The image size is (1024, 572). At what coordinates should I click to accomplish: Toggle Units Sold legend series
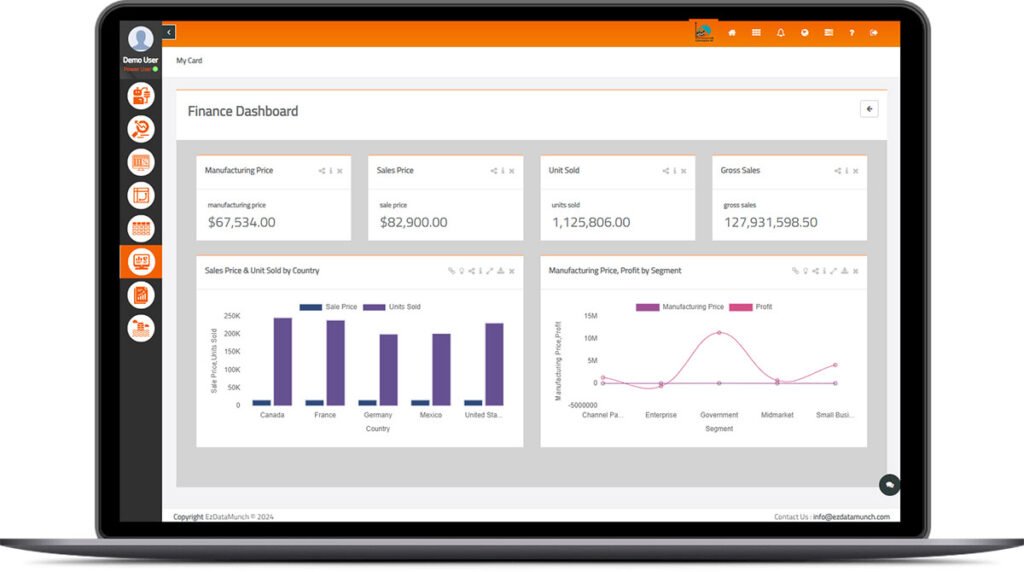point(392,307)
